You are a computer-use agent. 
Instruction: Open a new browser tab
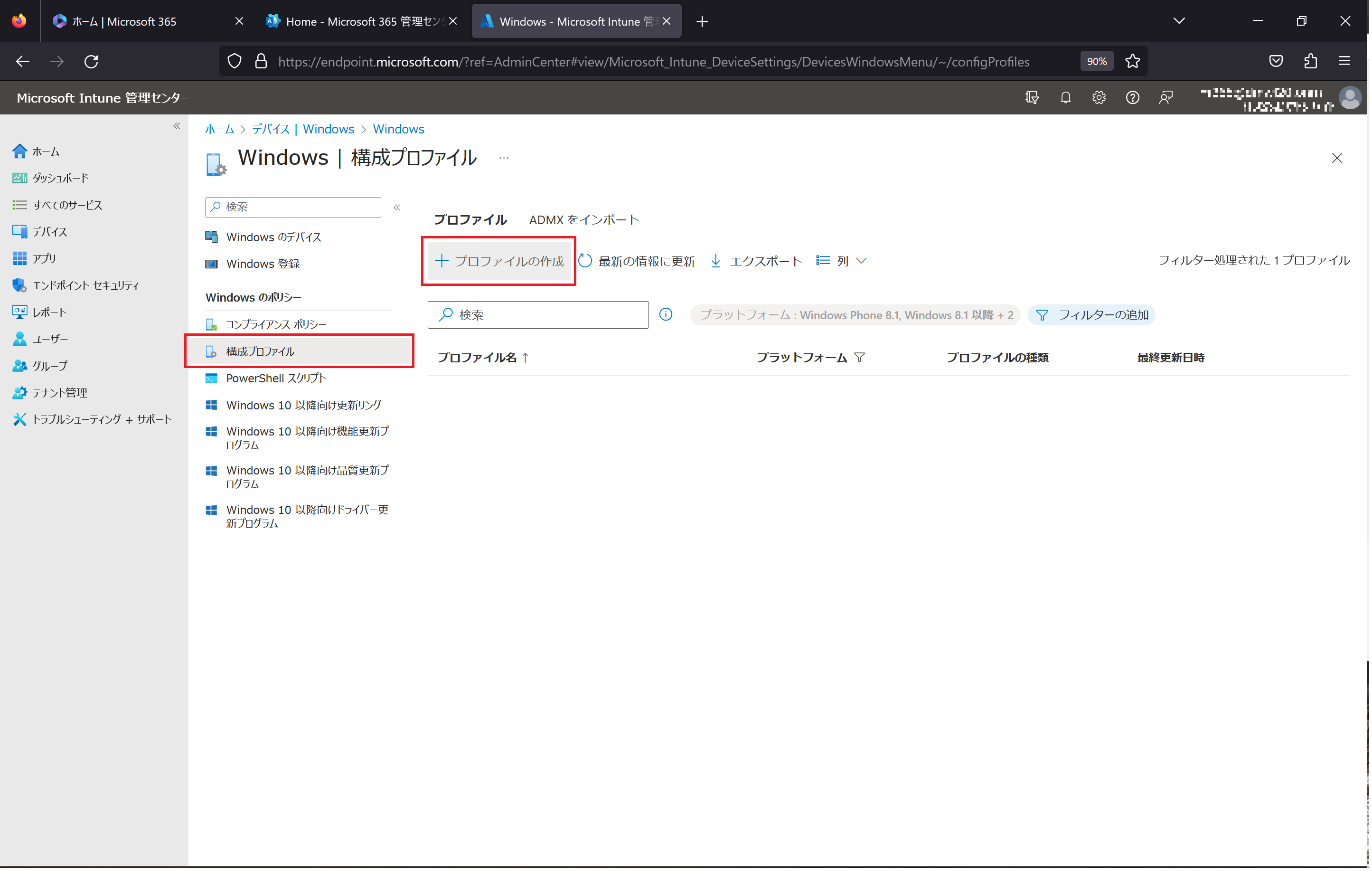(704, 21)
